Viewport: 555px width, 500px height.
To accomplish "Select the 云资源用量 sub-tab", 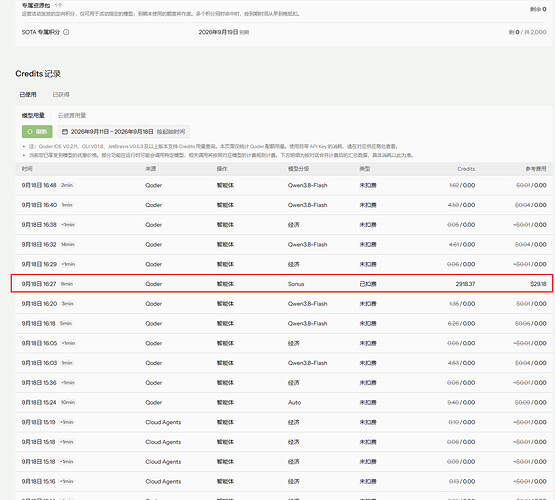I will pos(72,115).
